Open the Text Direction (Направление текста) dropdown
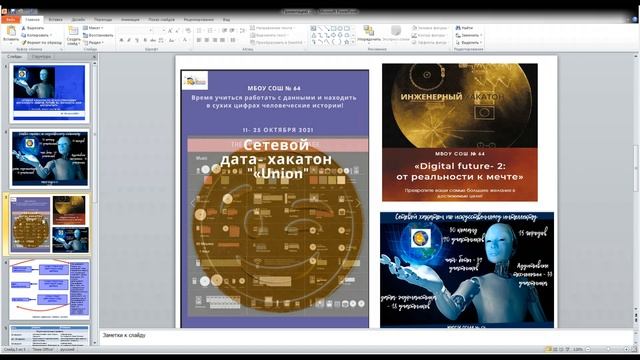 pos(272,28)
